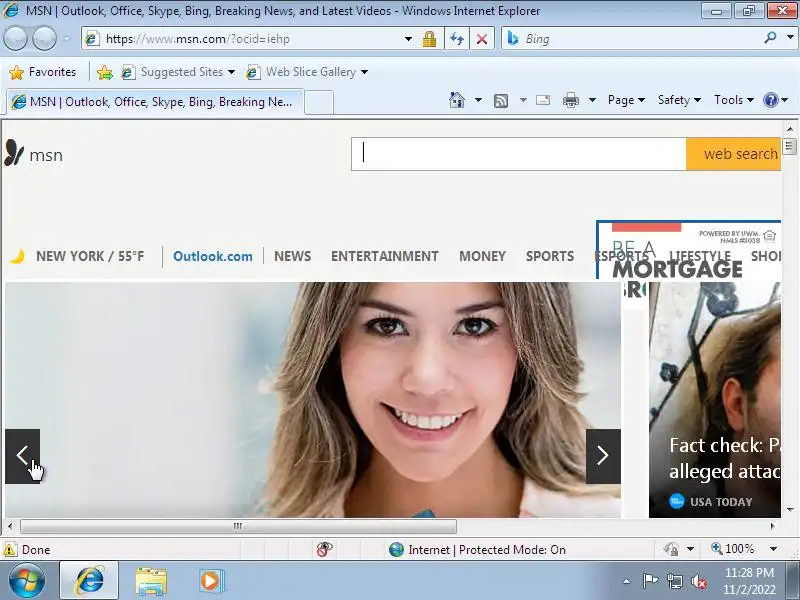Open a new blank tab

pos(319,102)
